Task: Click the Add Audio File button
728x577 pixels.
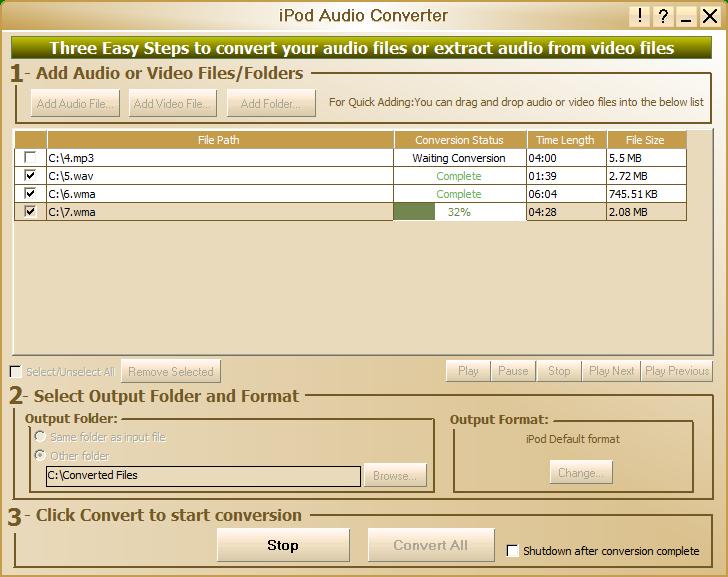Action: pyautogui.click(x=75, y=104)
